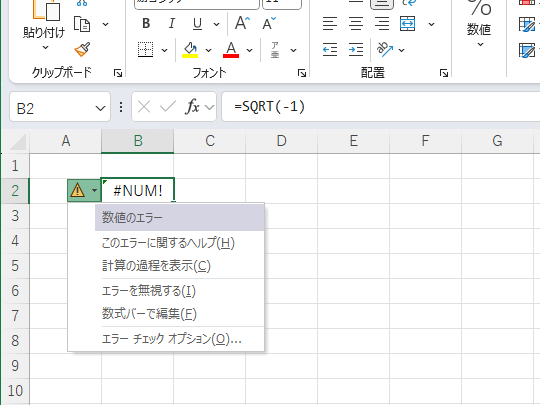Click formula bar containing =SQRT(-1)
The width and height of the screenshot is (540, 405).
(381, 107)
